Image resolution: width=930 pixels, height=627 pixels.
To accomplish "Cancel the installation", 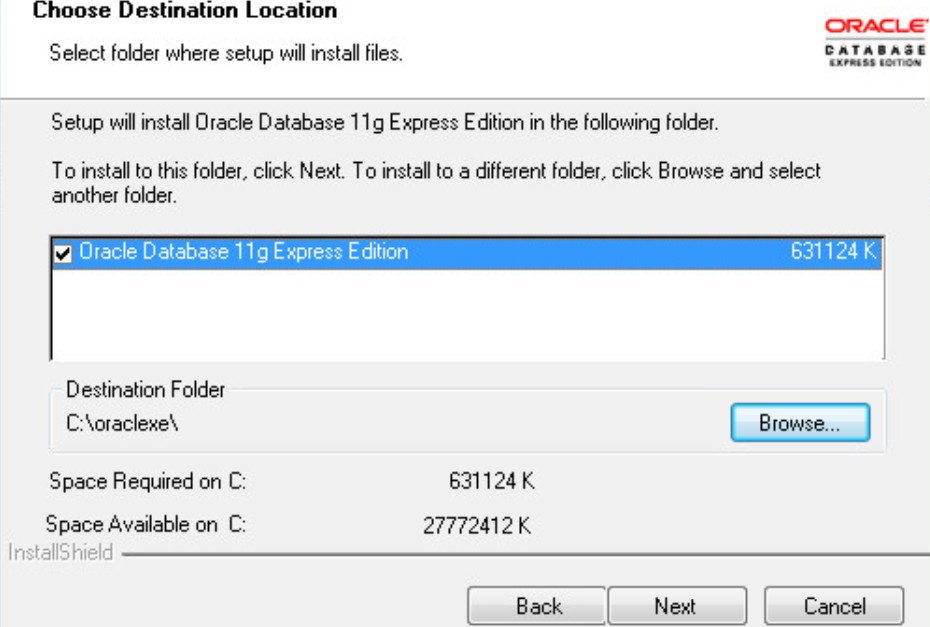I will point(834,606).
